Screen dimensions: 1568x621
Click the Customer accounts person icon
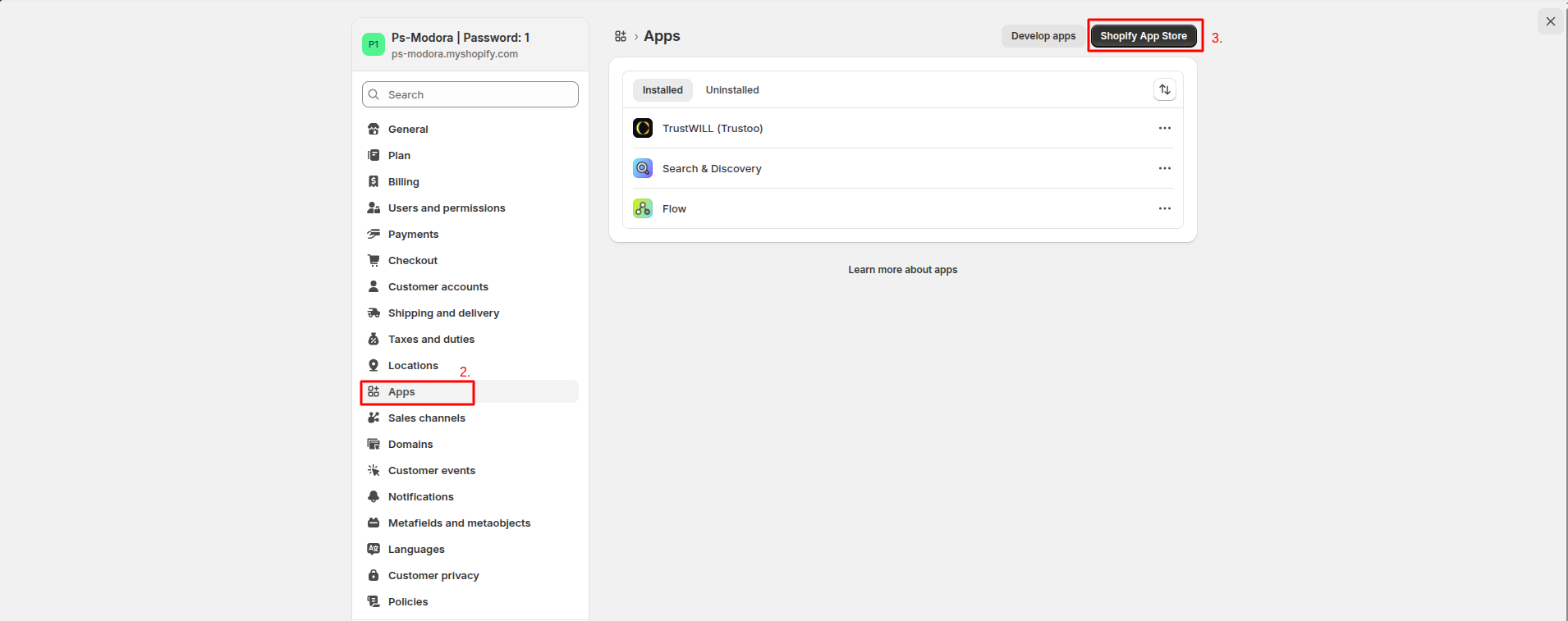(374, 286)
